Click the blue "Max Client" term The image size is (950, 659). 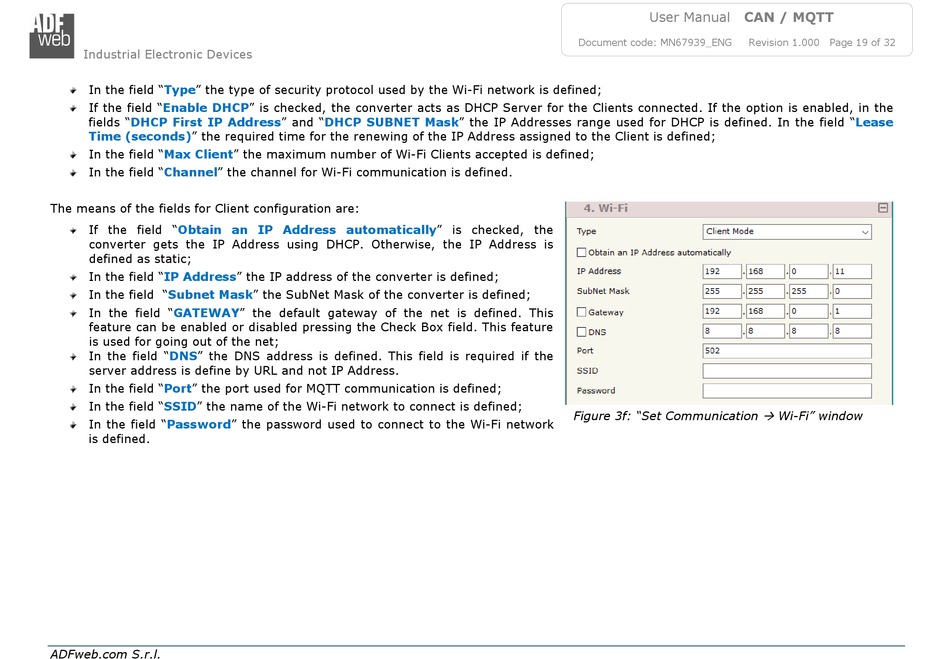tap(199, 154)
